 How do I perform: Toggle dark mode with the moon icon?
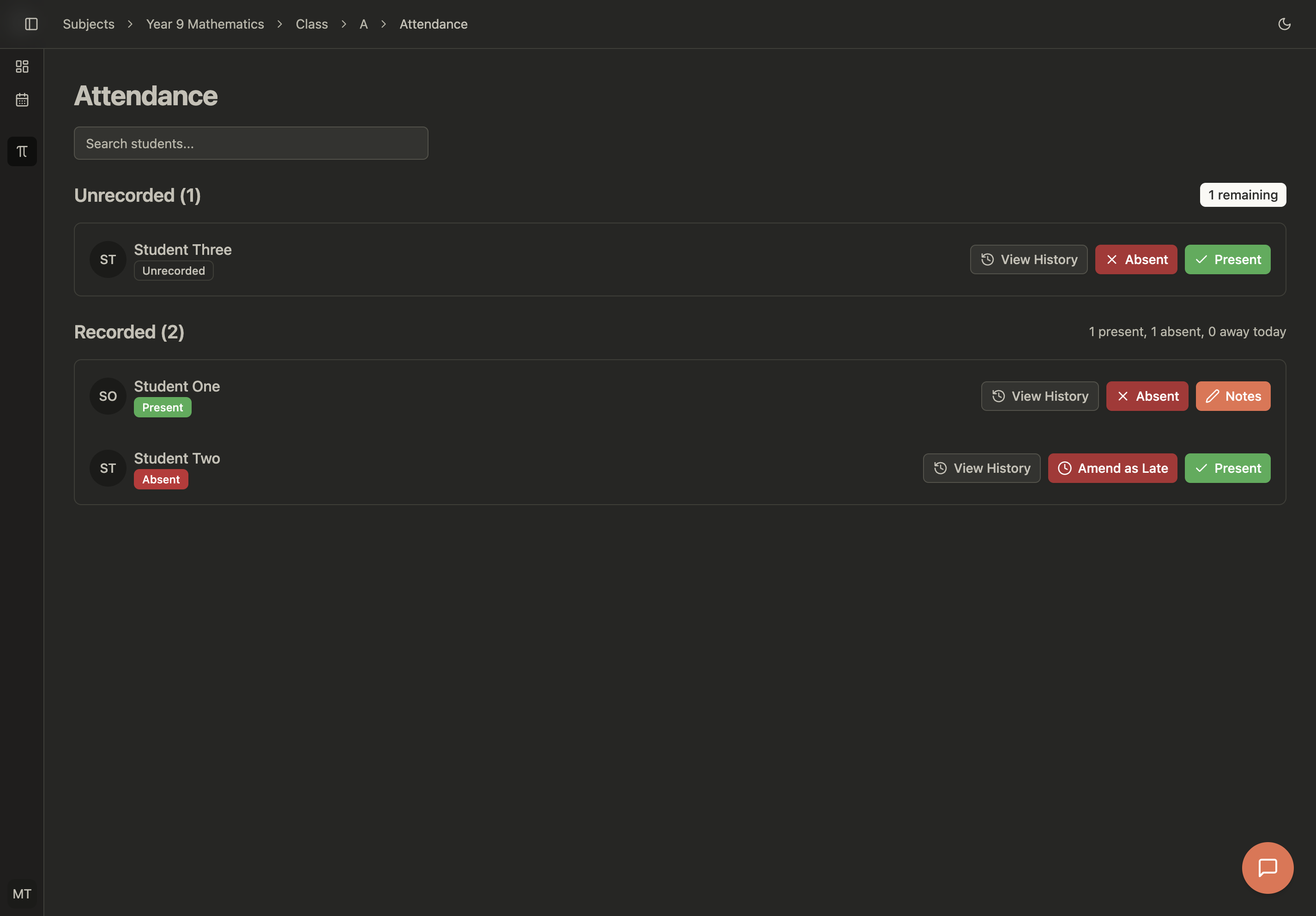1285,24
